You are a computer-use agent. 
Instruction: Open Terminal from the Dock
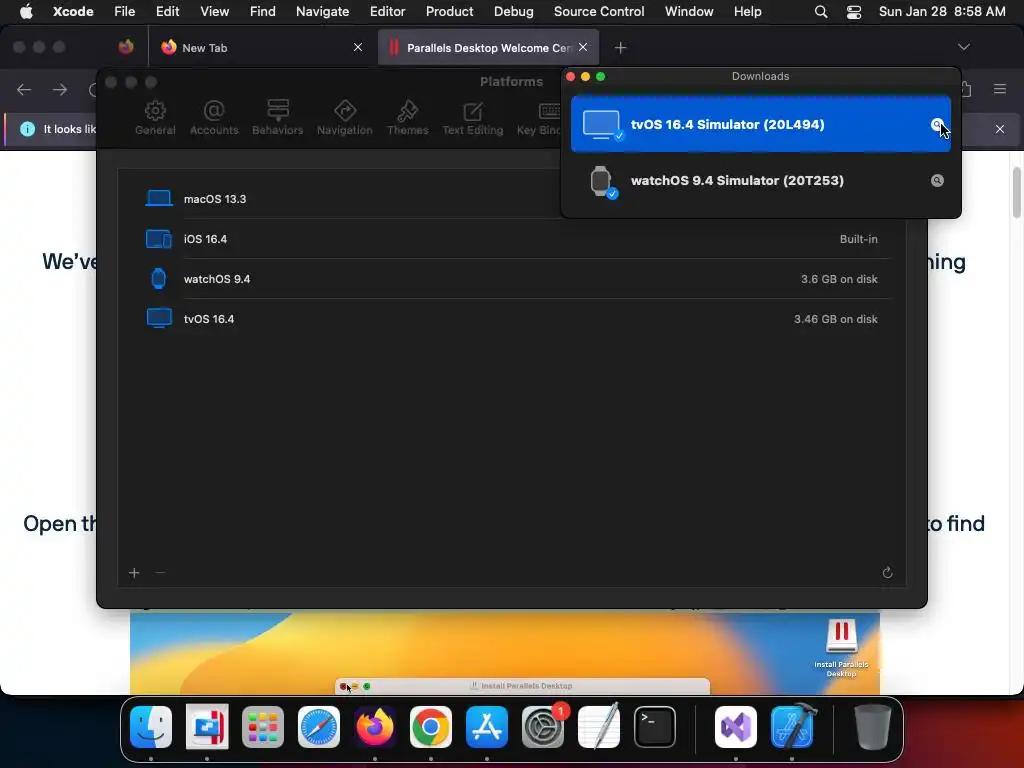655,727
